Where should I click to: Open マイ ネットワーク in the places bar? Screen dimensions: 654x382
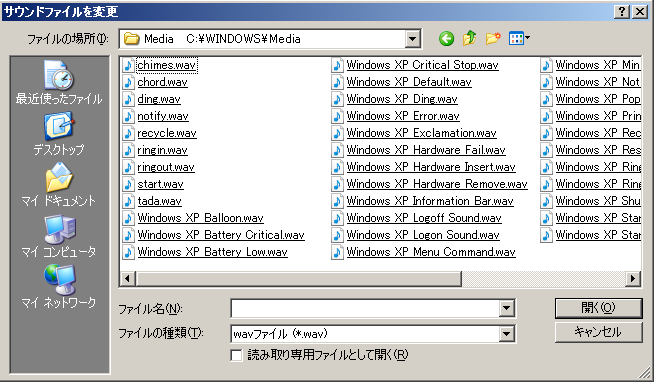(x=59, y=286)
